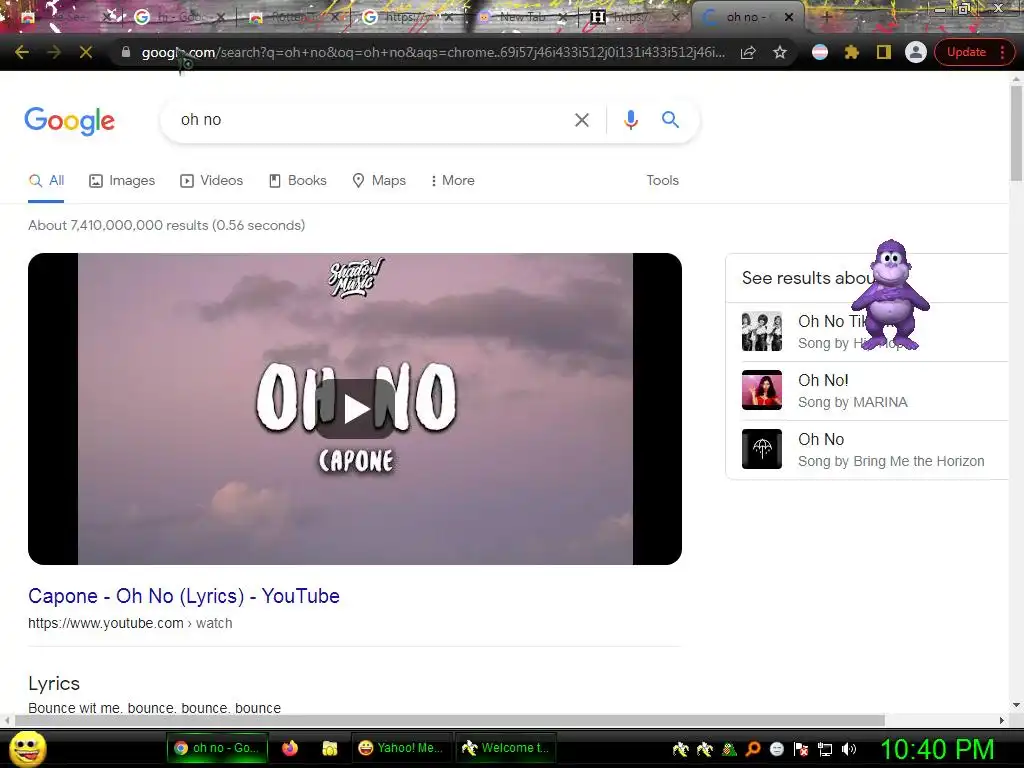Close the active 'oh no' browser tab
Screen dimensions: 1024x768
[789, 17]
